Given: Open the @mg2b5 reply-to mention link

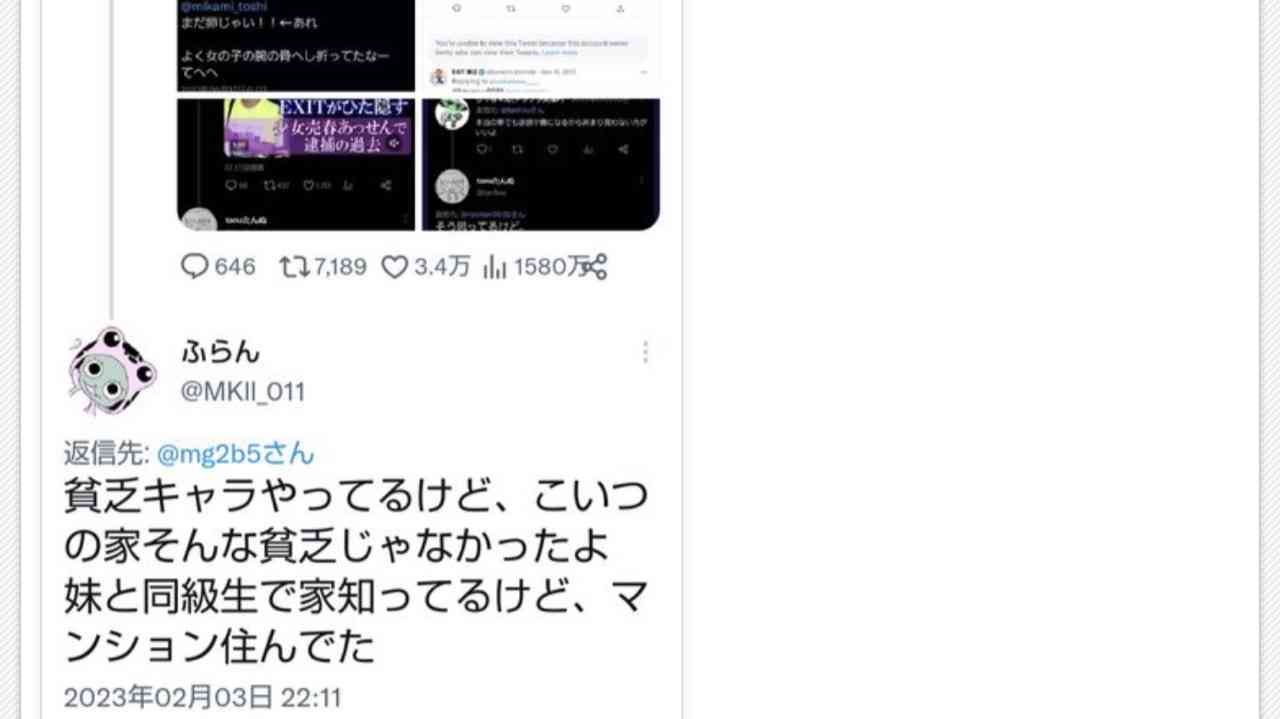Looking at the screenshot, I should click(235, 454).
